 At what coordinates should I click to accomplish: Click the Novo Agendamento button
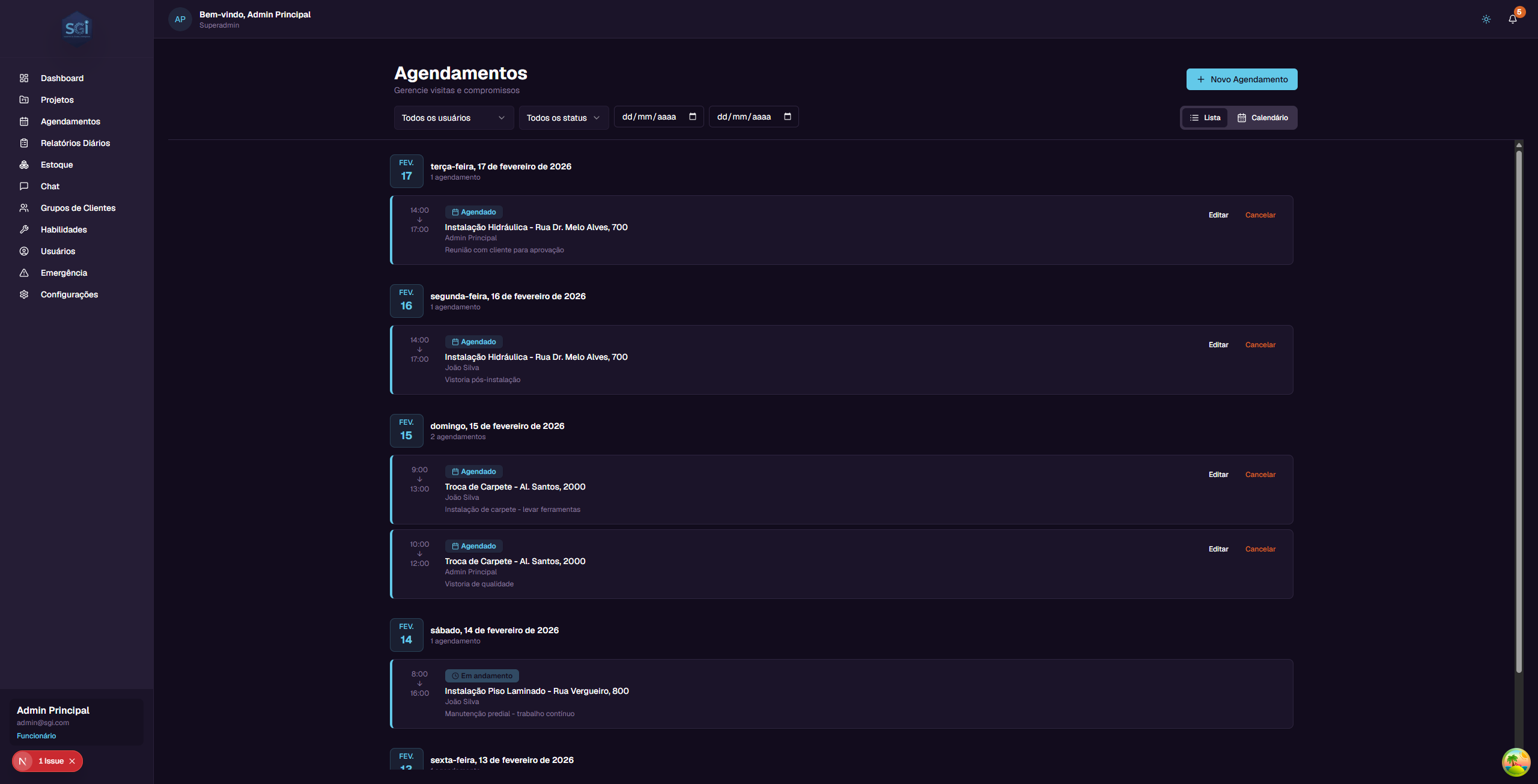click(x=1241, y=79)
